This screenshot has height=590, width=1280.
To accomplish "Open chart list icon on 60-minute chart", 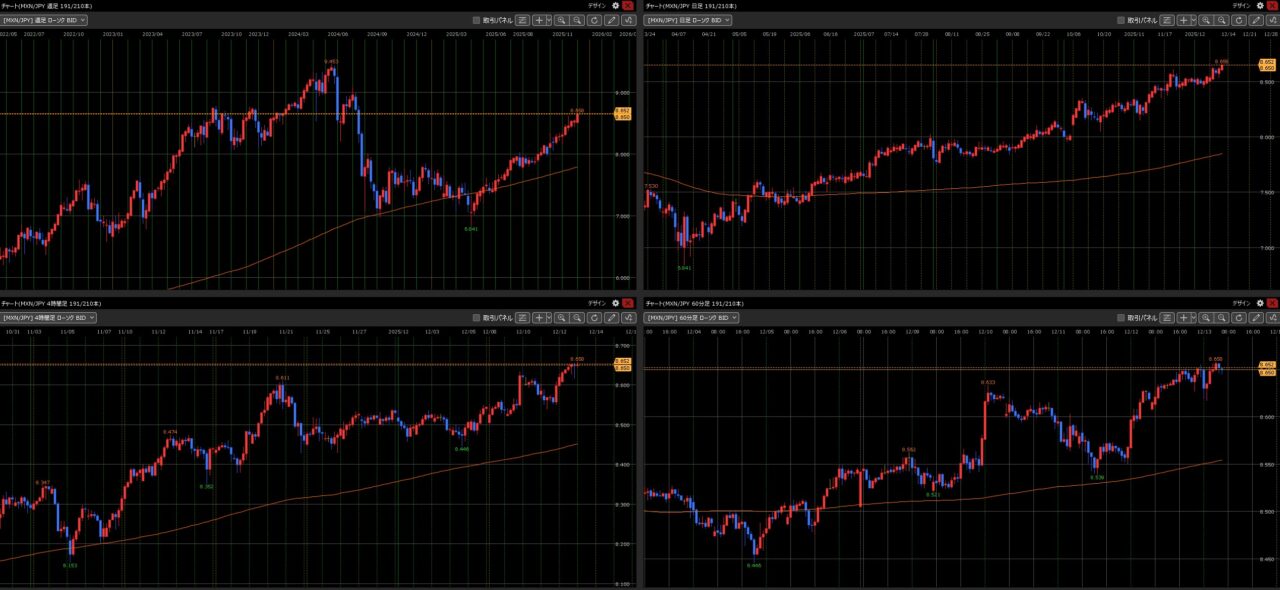I will (x=1166, y=317).
